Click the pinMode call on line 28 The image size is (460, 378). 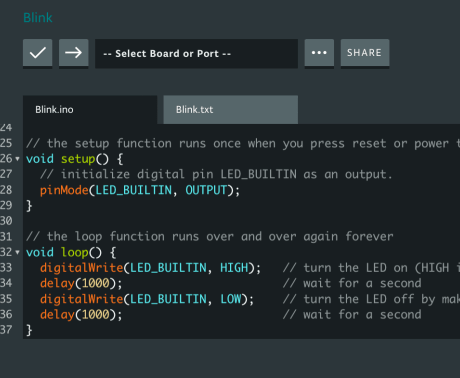(64, 190)
